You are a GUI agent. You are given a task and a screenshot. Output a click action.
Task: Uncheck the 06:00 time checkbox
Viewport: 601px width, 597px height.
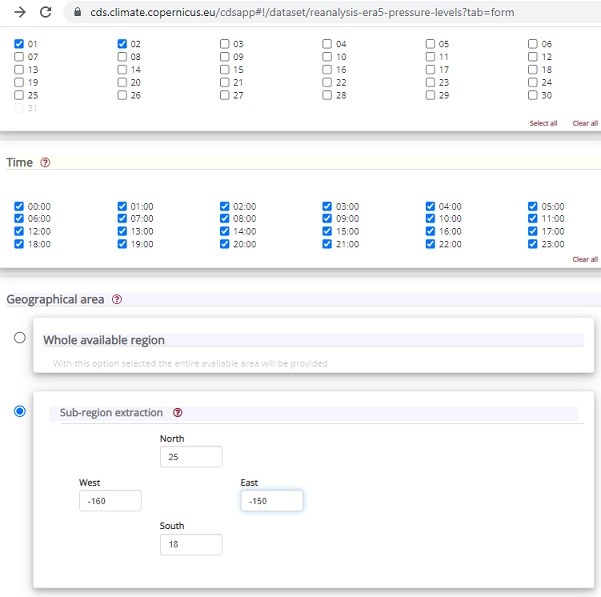point(19,218)
